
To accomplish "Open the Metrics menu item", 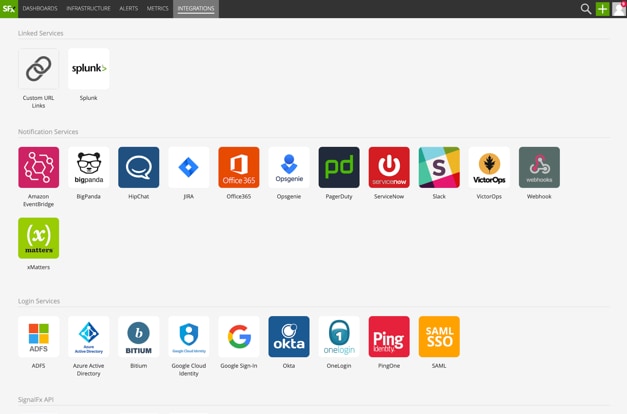I will 158,8.
